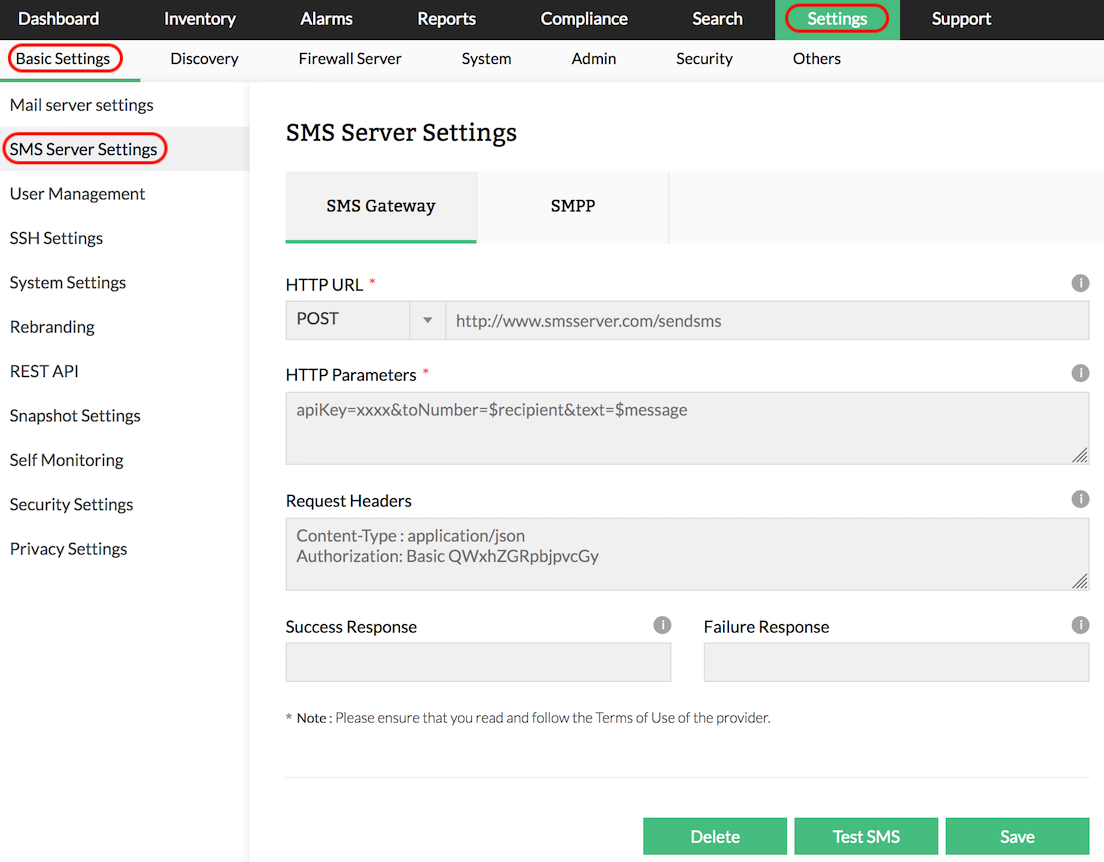The width and height of the screenshot is (1104, 862).
Task: Switch to the SMPP tab
Action: [x=572, y=207]
